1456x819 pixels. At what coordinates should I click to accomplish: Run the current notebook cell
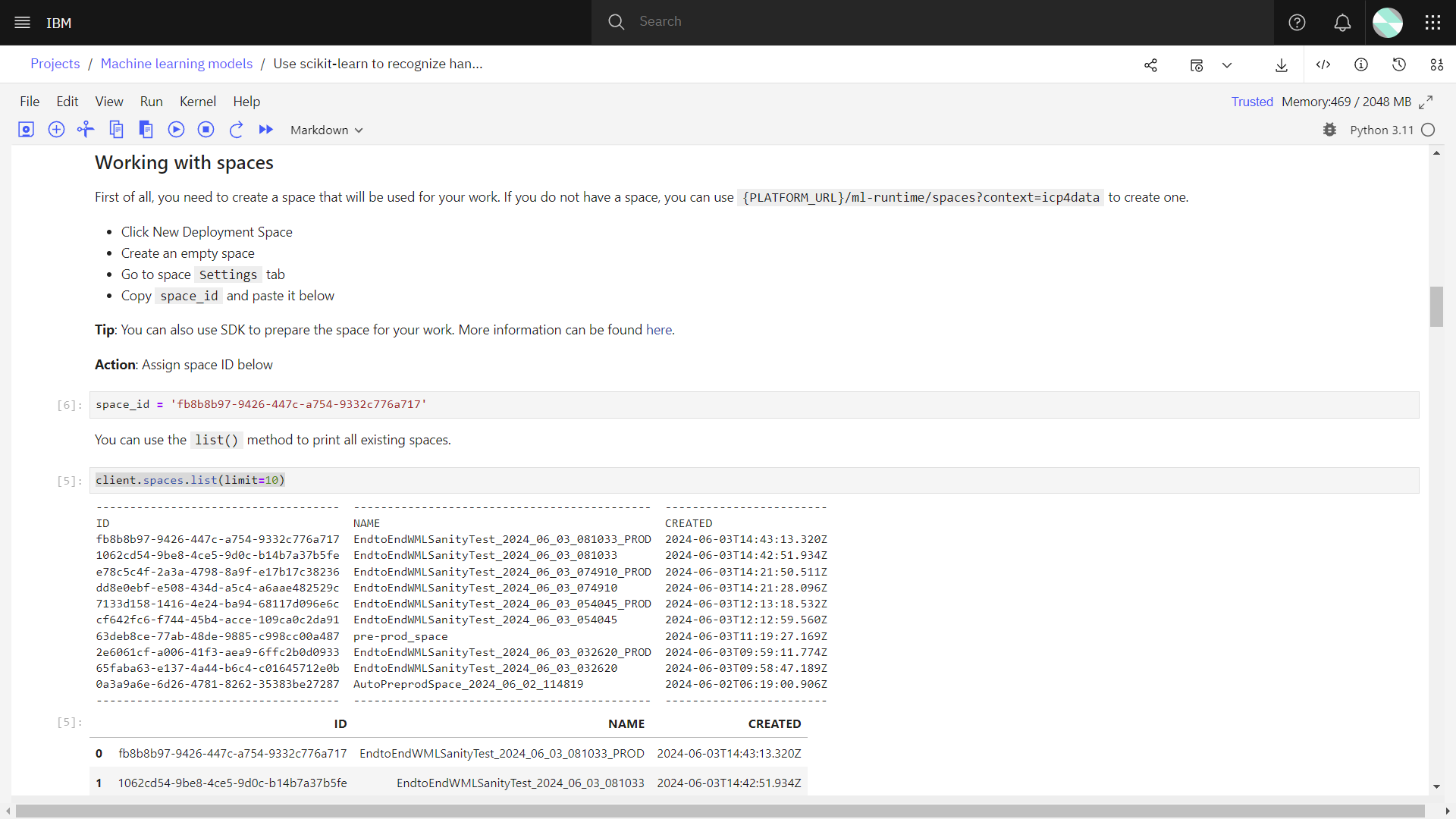pyautogui.click(x=176, y=130)
